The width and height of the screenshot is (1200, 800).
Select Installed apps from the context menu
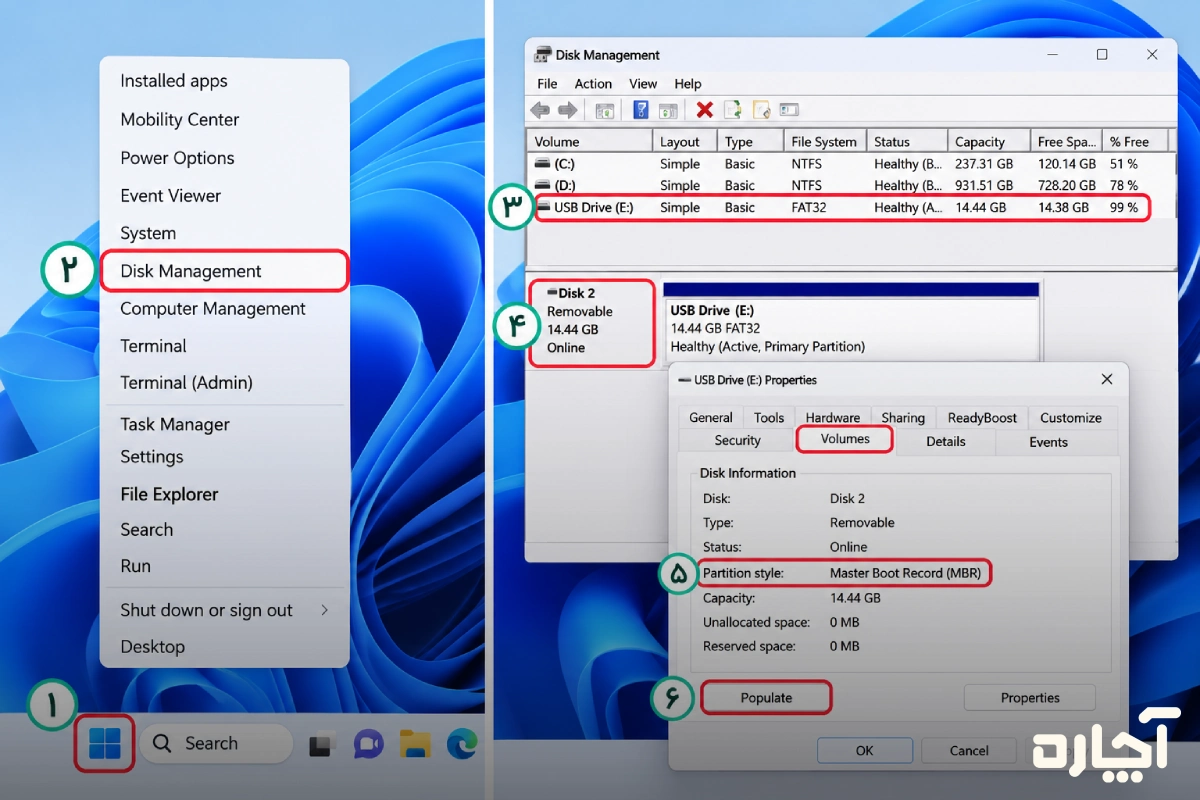pyautogui.click(x=174, y=81)
